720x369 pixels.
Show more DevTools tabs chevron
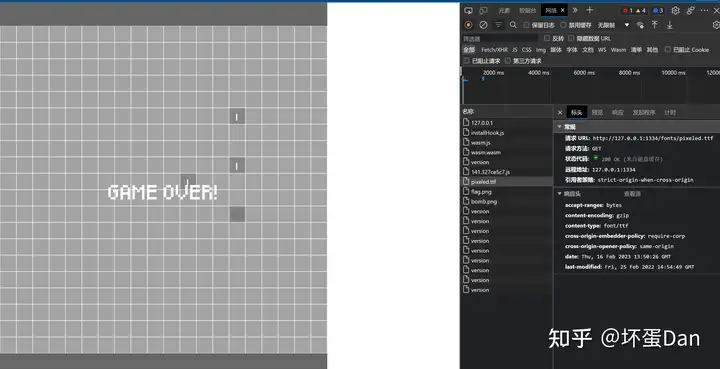pyautogui.click(x=575, y=10)
